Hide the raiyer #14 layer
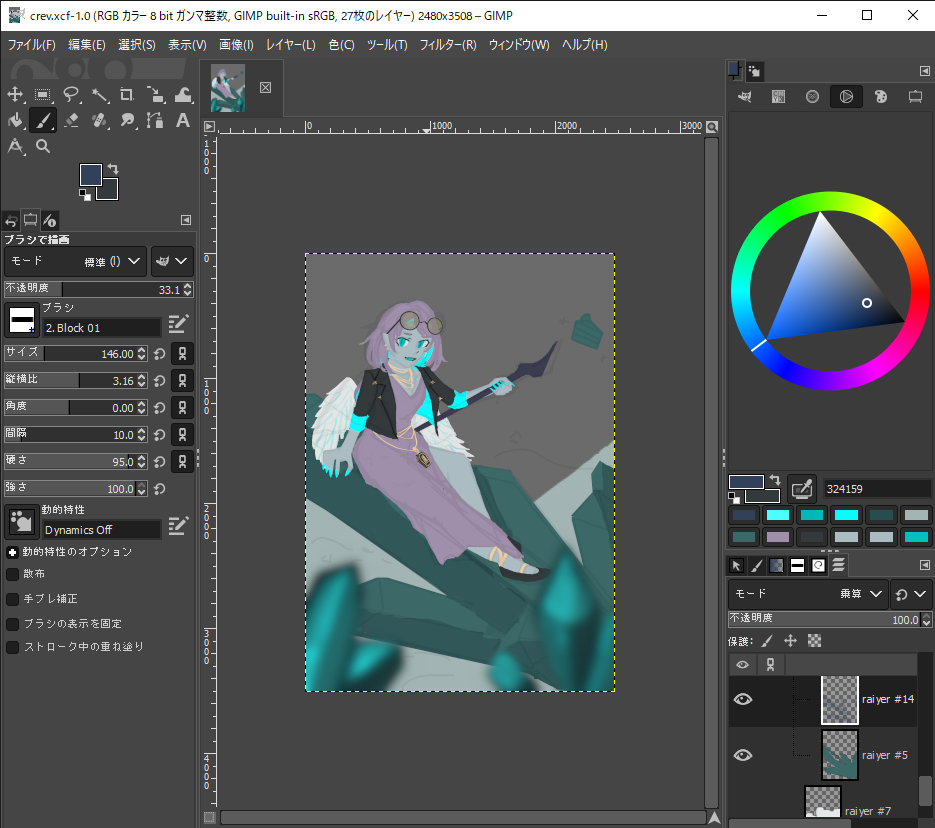This screenshot has height=828, width=935. [742, 699]
